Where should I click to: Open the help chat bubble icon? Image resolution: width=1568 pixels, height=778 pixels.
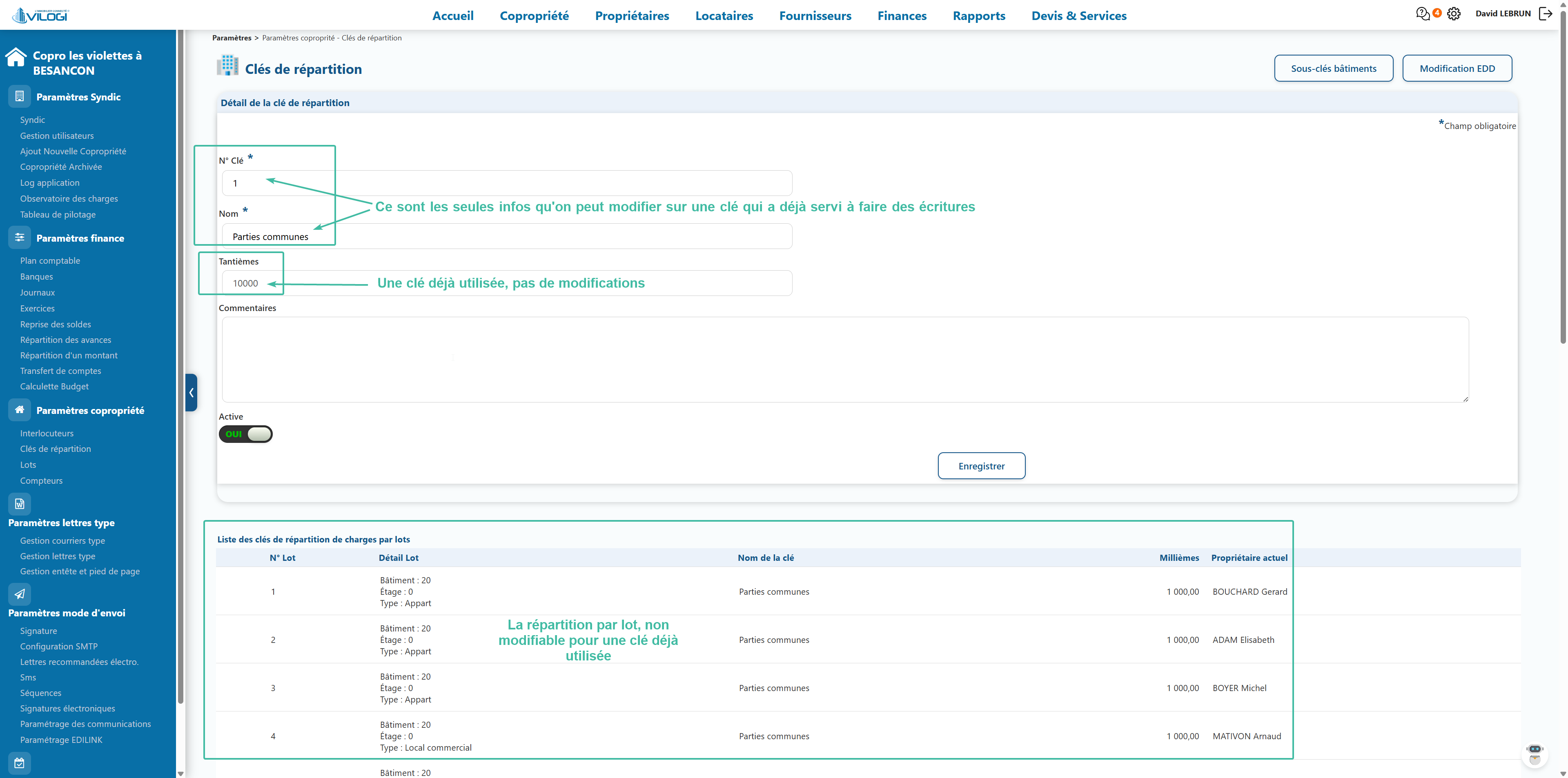point(1422,13)
